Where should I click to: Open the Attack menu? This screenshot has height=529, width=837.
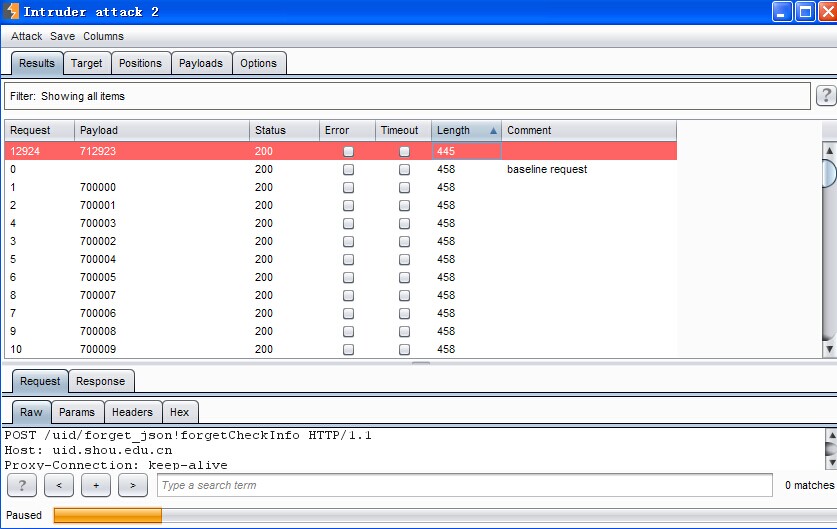[x=26, y=36]
